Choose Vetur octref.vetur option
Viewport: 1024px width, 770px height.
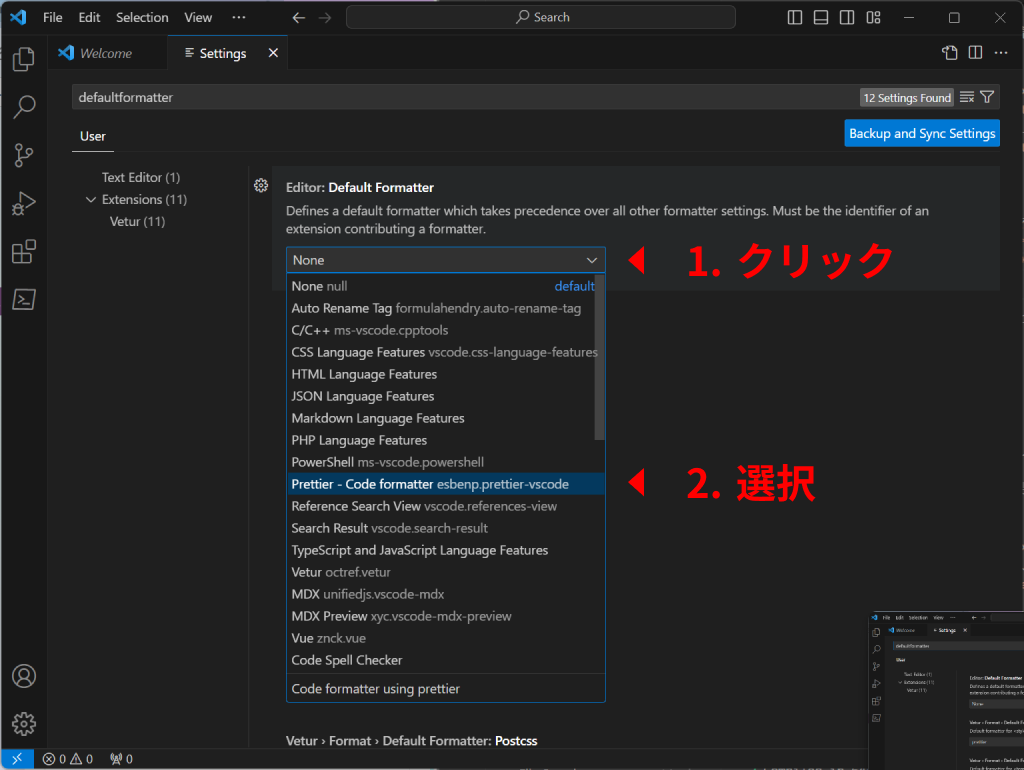click(x=445, y=572)
